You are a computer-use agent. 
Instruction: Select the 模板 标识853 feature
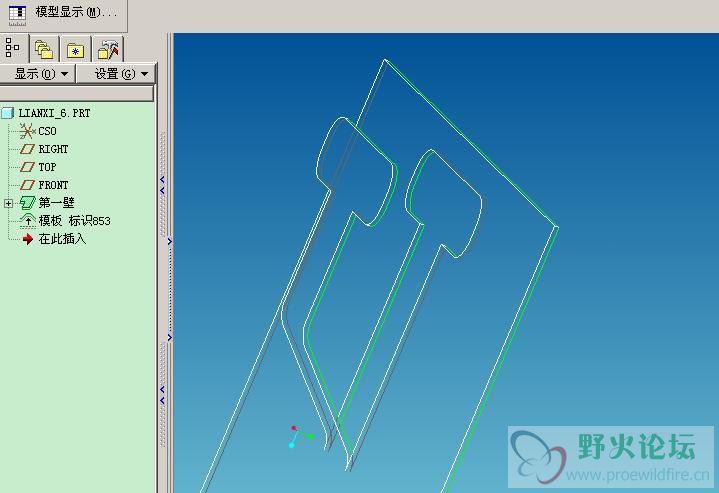point(74,221)
